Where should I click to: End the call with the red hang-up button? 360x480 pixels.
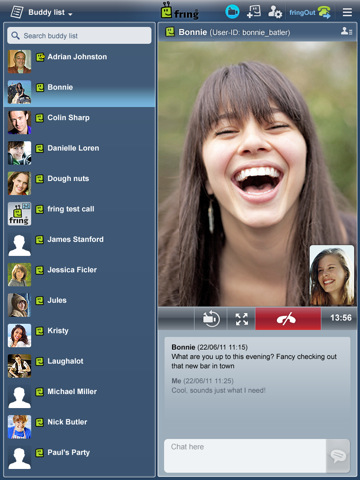(288, 319)
